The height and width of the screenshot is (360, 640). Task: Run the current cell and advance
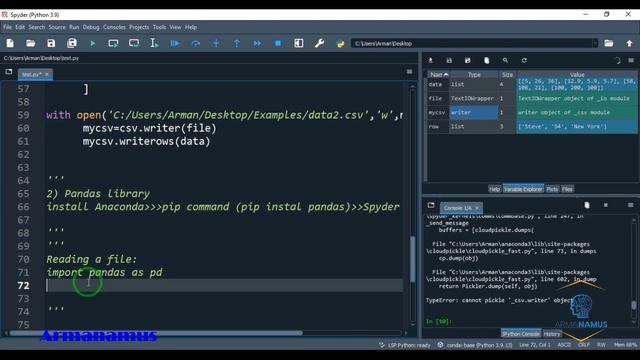coord(134,43)
